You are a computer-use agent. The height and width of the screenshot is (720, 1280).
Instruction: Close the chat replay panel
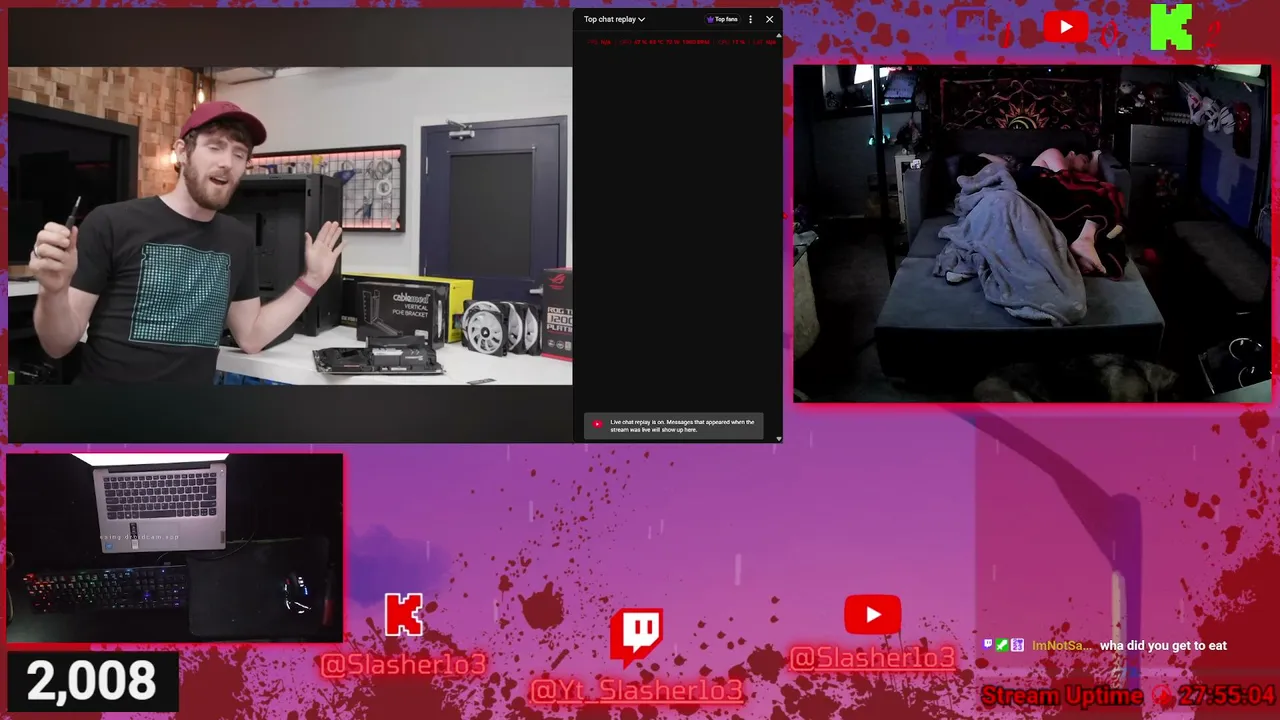pos(769,19)
